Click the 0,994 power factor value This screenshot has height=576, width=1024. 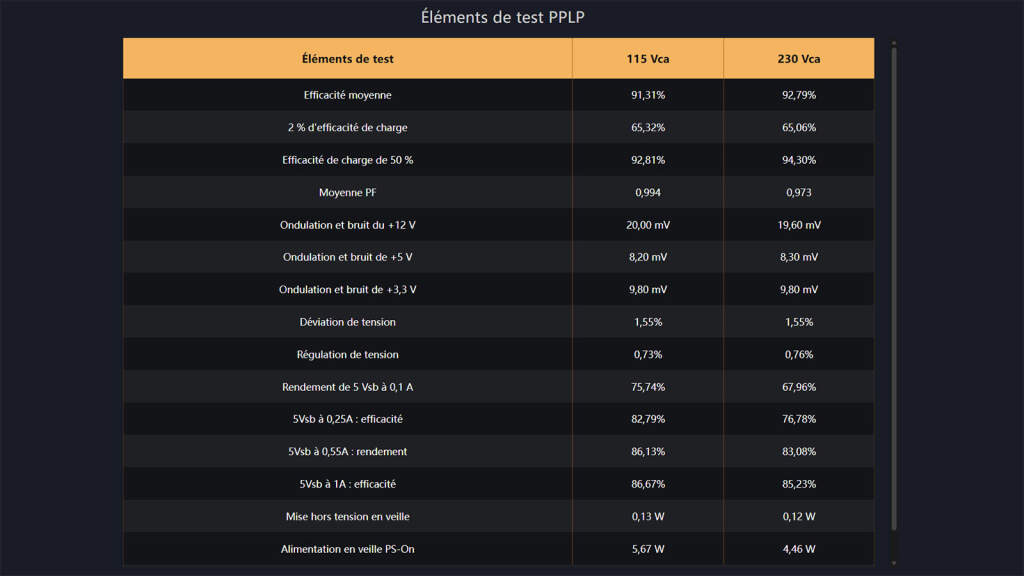click(648, 192)
